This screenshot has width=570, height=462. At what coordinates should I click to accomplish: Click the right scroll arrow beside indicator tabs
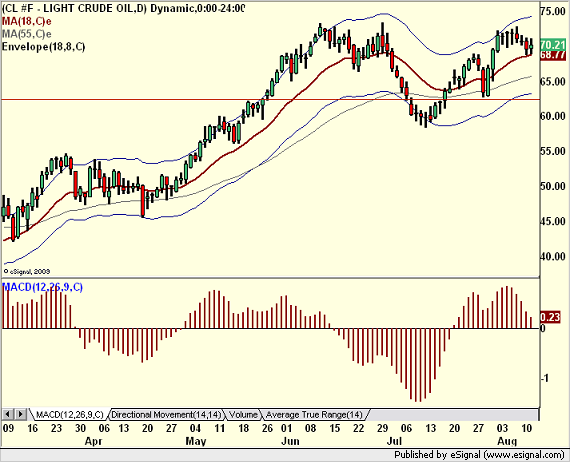click(21, 414)
